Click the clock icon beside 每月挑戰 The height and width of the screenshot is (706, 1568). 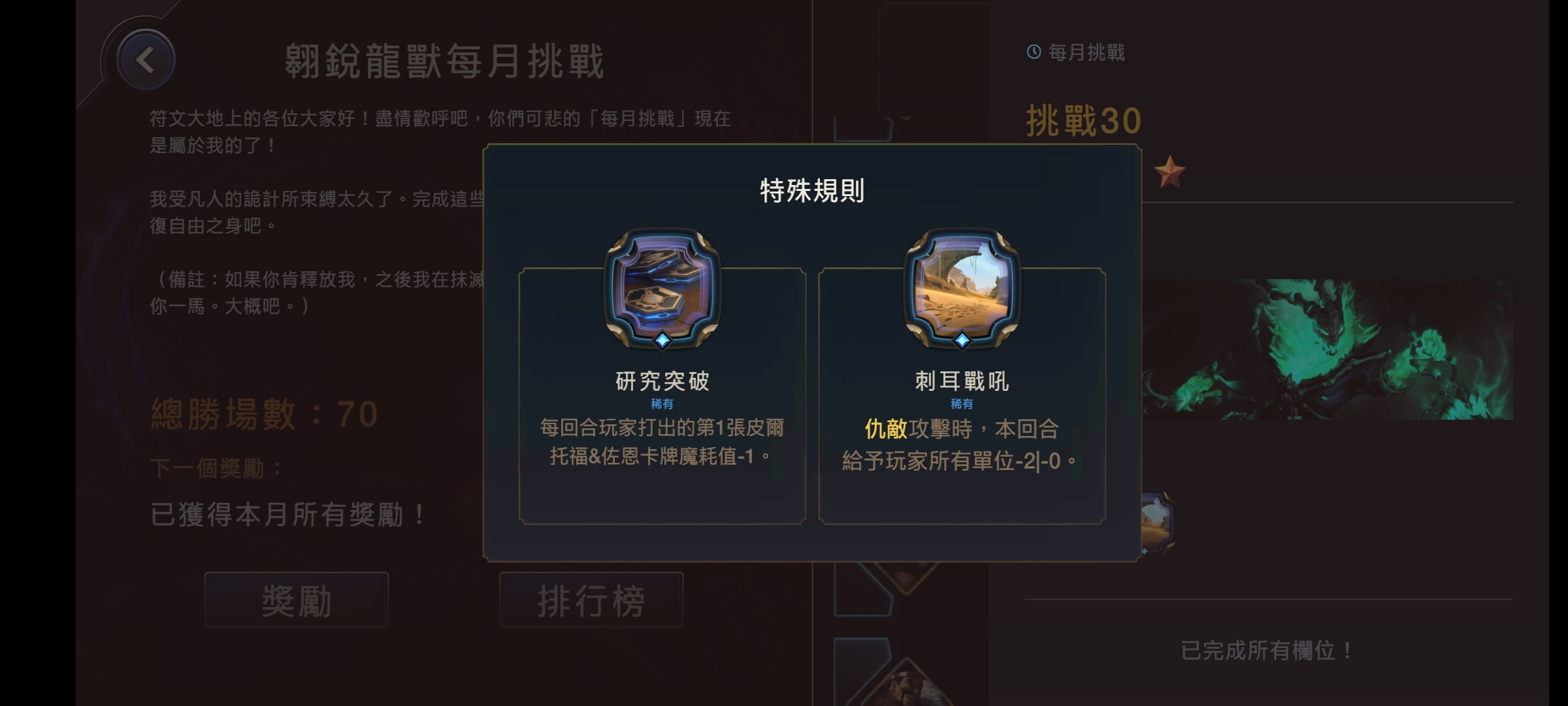click(1034, 52)
